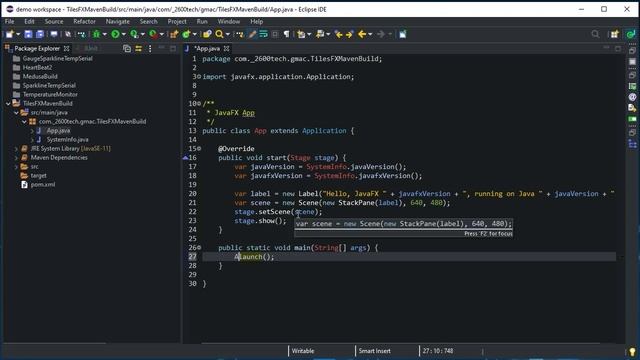Minimize the editor area
The width and height of the screenshot is (640, 360).
606,48
